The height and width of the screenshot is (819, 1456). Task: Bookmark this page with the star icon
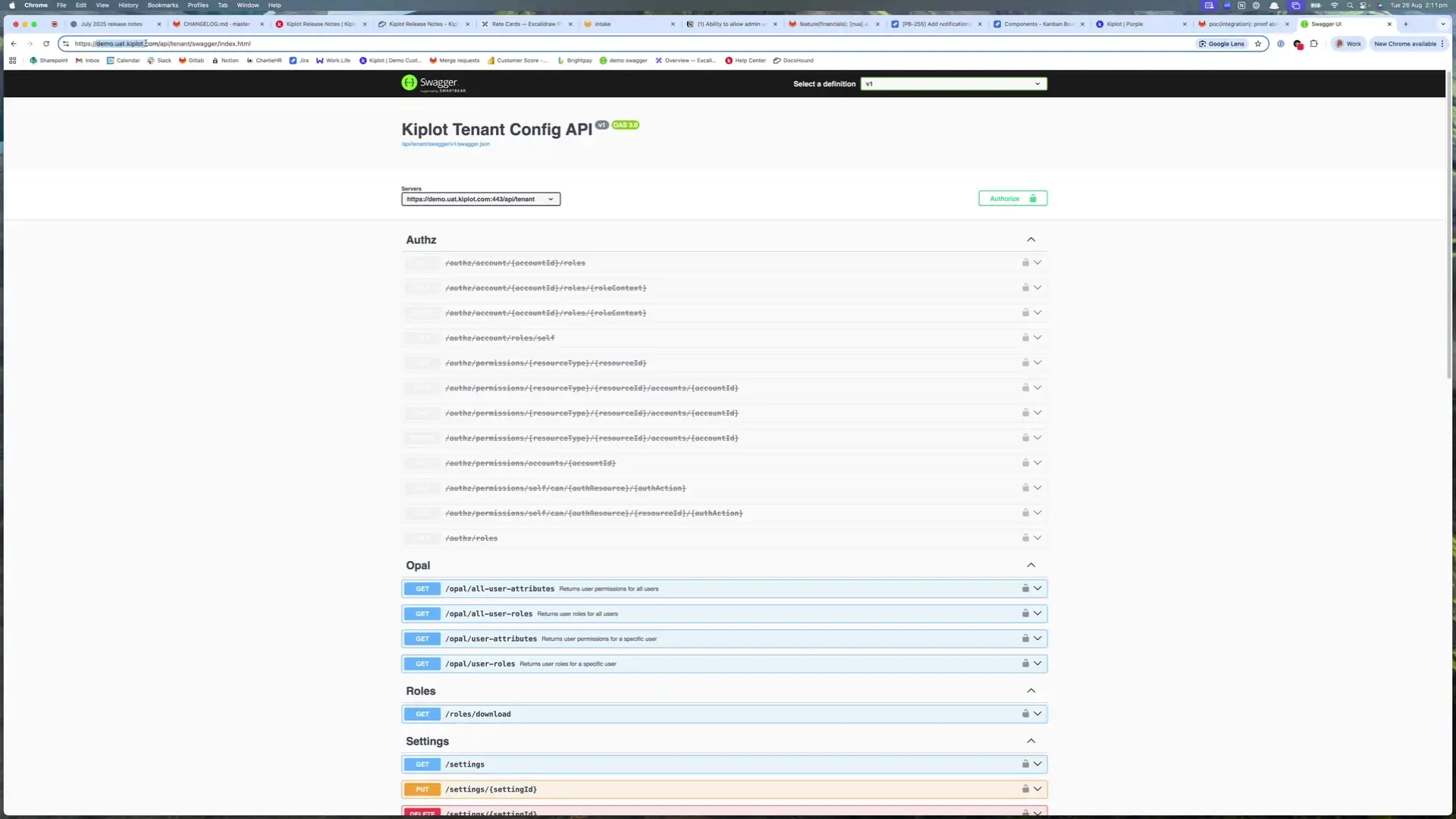pos(1258,44)
